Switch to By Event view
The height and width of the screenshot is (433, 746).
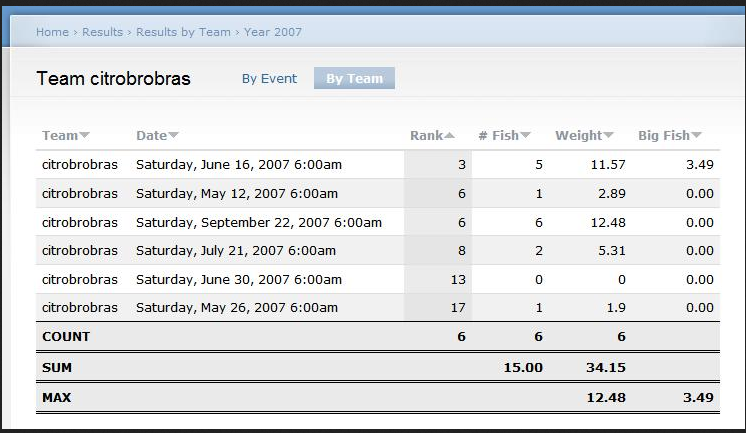(269, 79)
